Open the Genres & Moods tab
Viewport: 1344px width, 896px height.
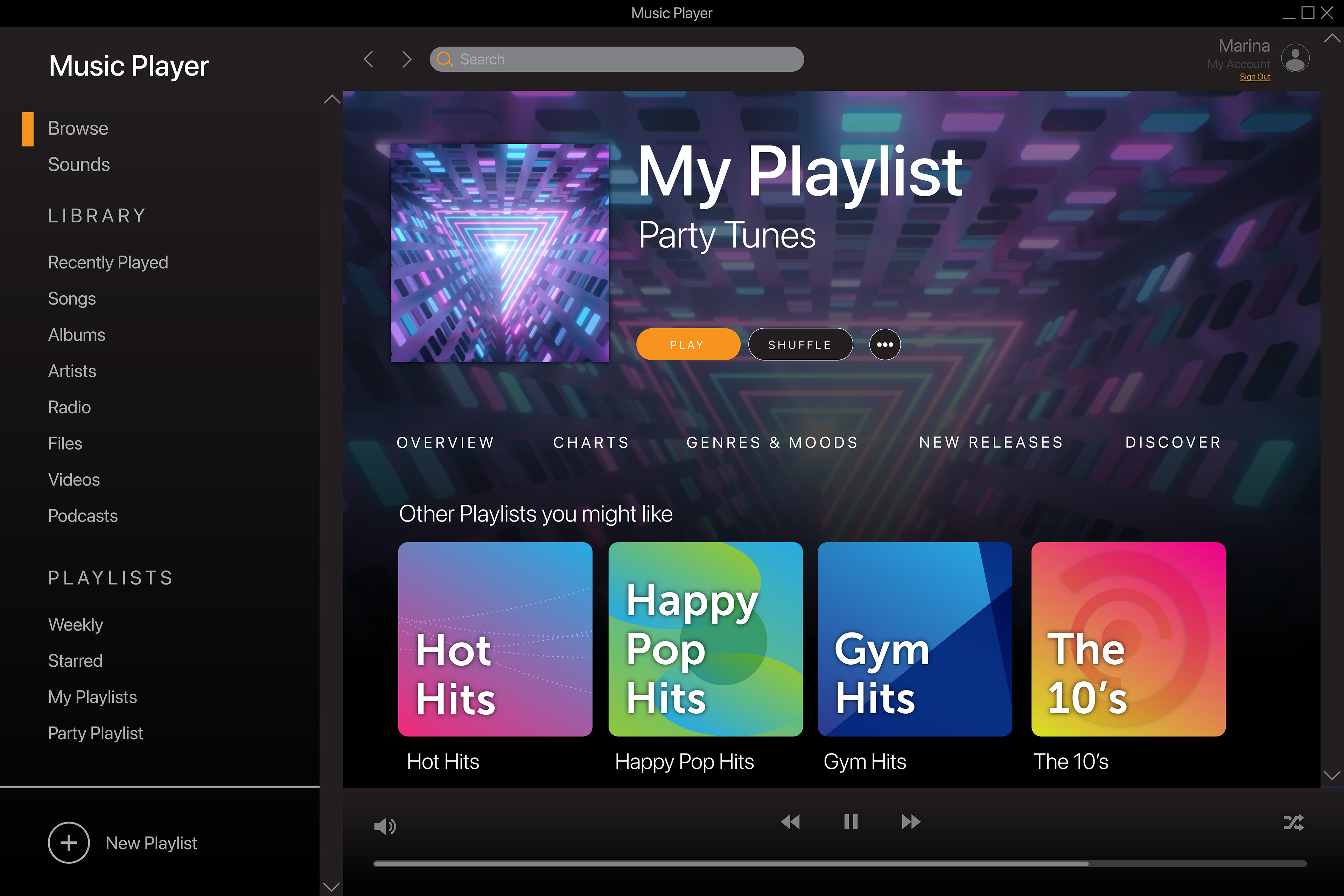[772, 442]
